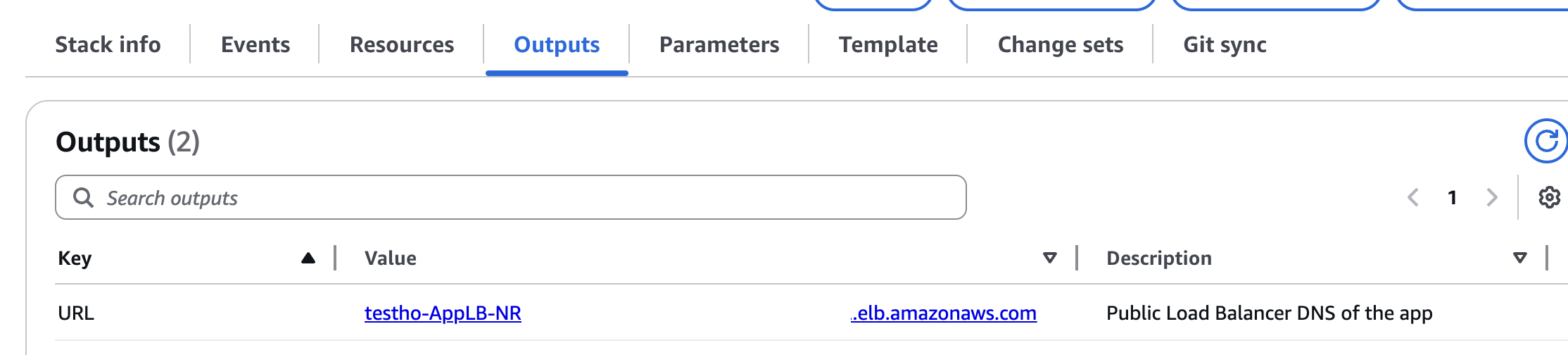The width and height of the screenshot is (1568, 355).
Task: Click the elb.amazonaws.com link portion
Action: (x=943, y=313)
